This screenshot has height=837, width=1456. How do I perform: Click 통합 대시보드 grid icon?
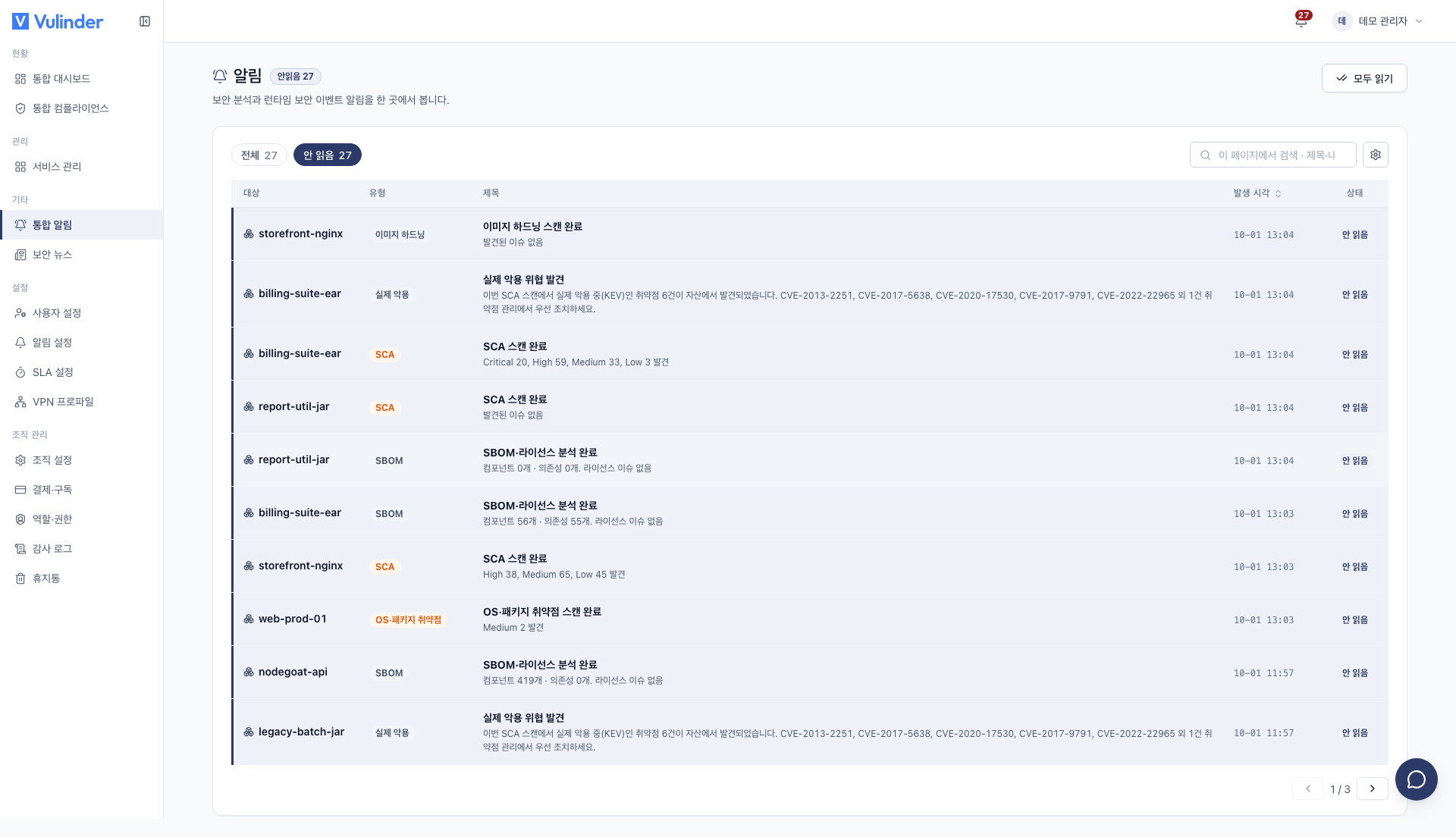coord(20,79)
